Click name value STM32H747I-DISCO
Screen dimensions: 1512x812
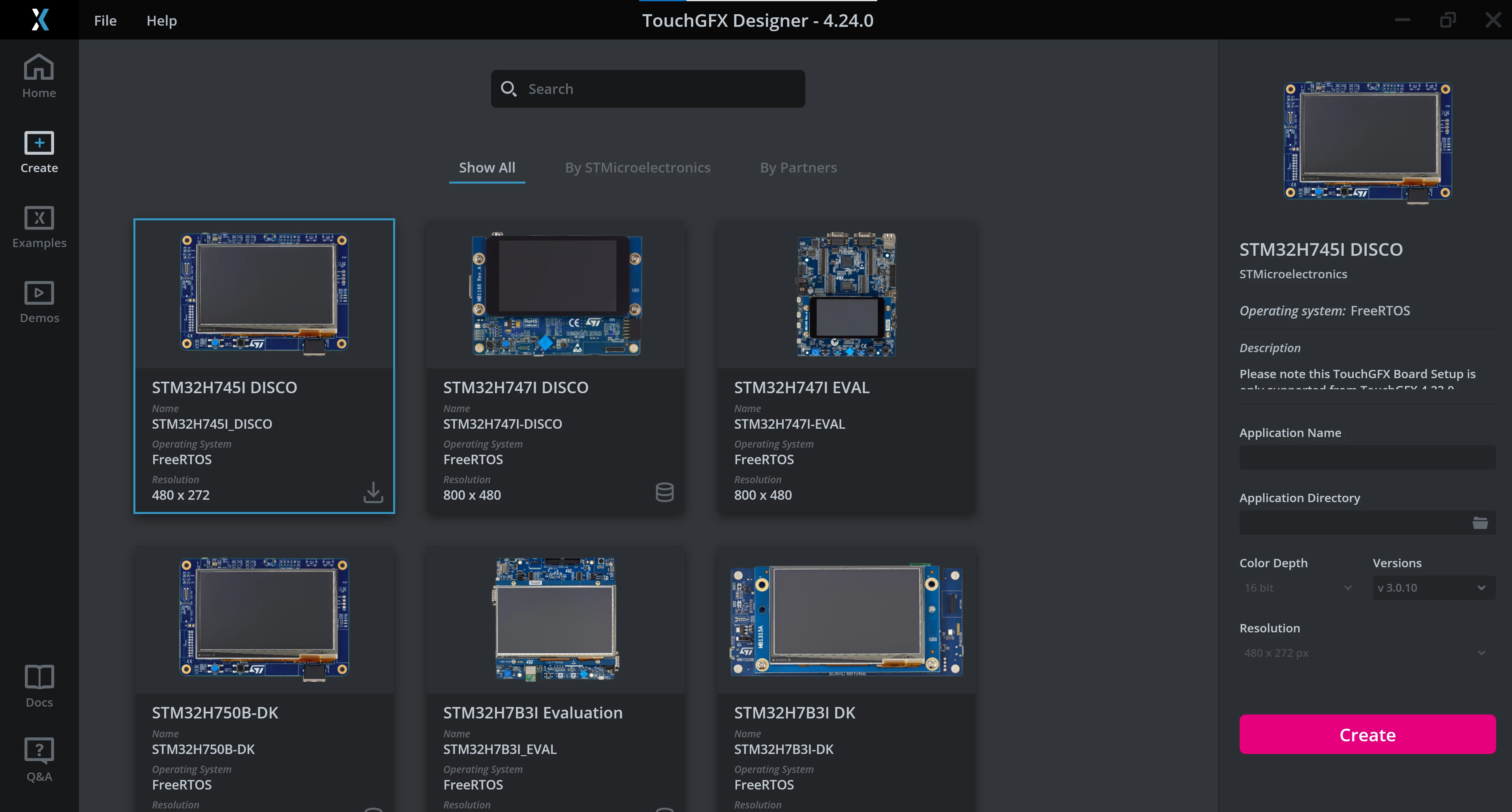(x=503, y=424)
